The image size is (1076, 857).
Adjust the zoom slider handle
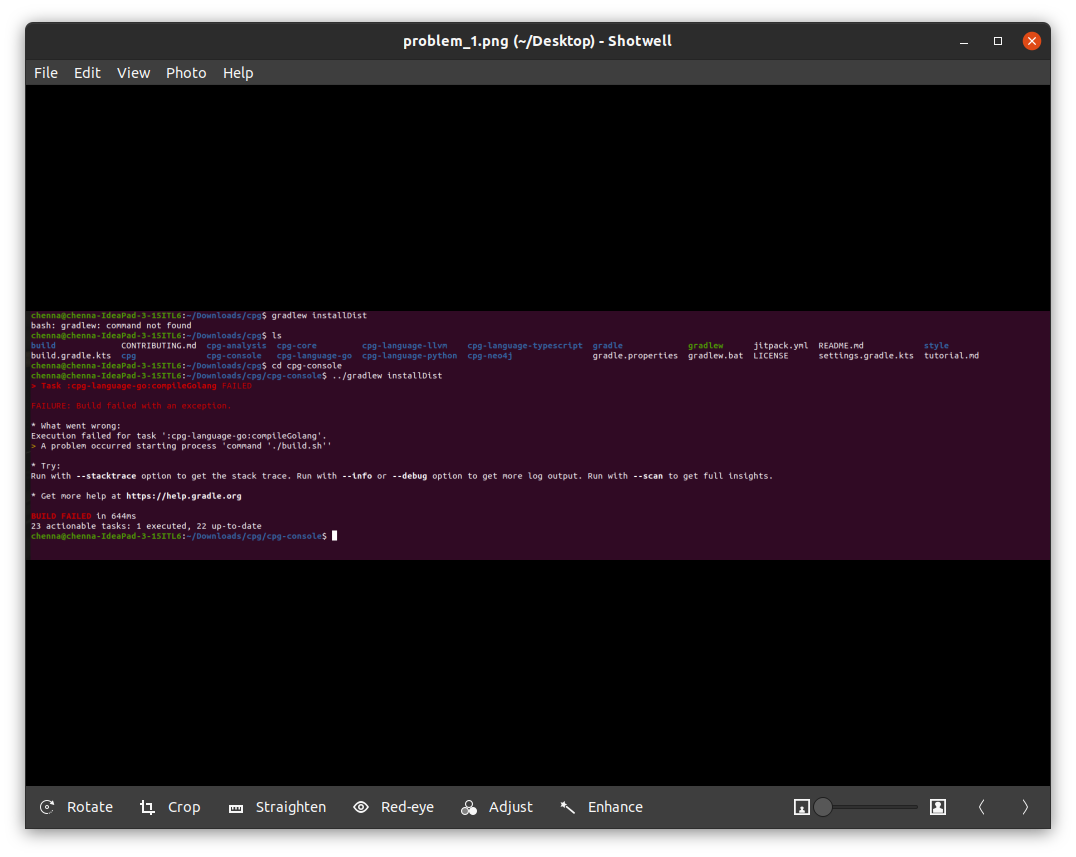tap(823, 808)
